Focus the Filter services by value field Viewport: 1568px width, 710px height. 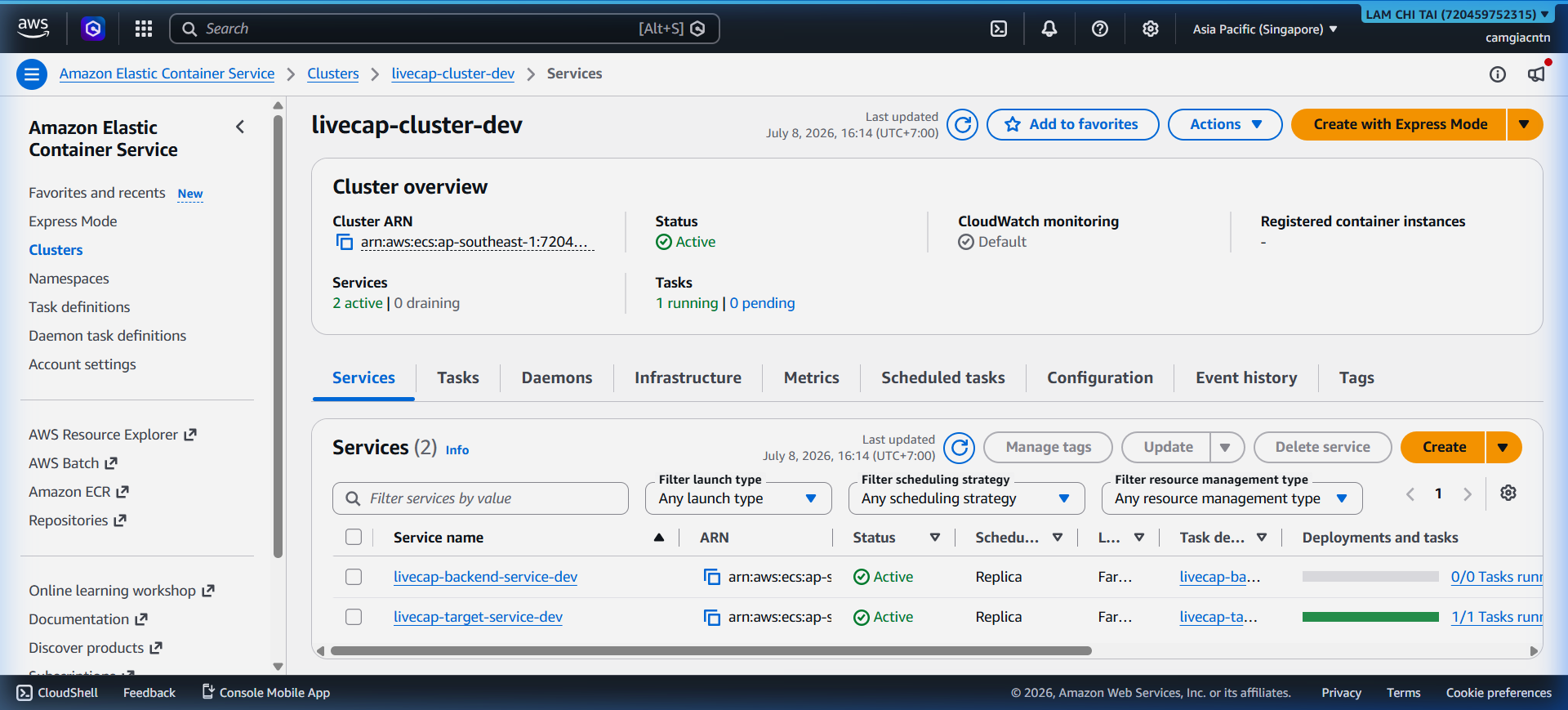pos(480,498)
